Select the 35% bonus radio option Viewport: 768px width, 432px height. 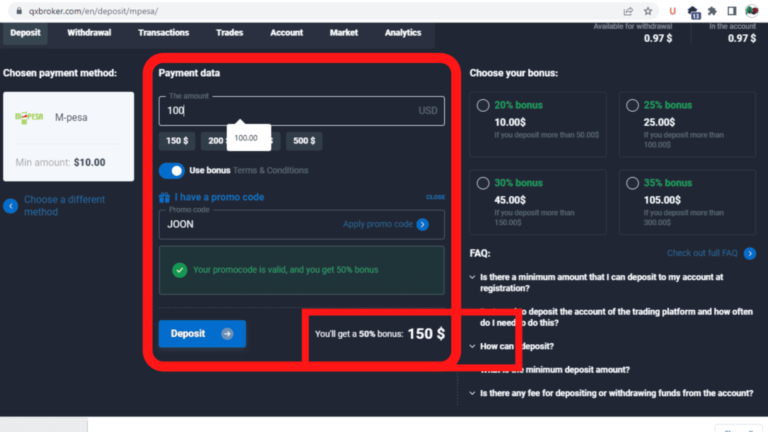[x=627, y=183]
